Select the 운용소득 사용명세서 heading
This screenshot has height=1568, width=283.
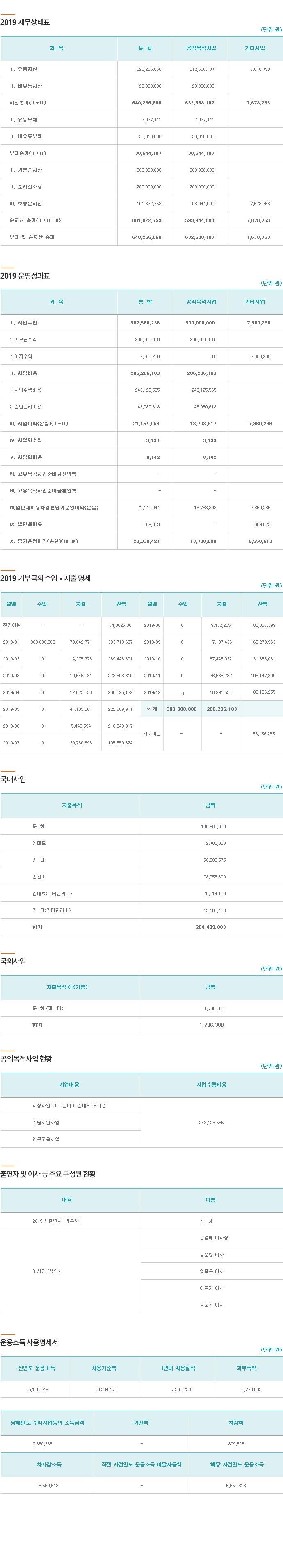coord(29,1342)
